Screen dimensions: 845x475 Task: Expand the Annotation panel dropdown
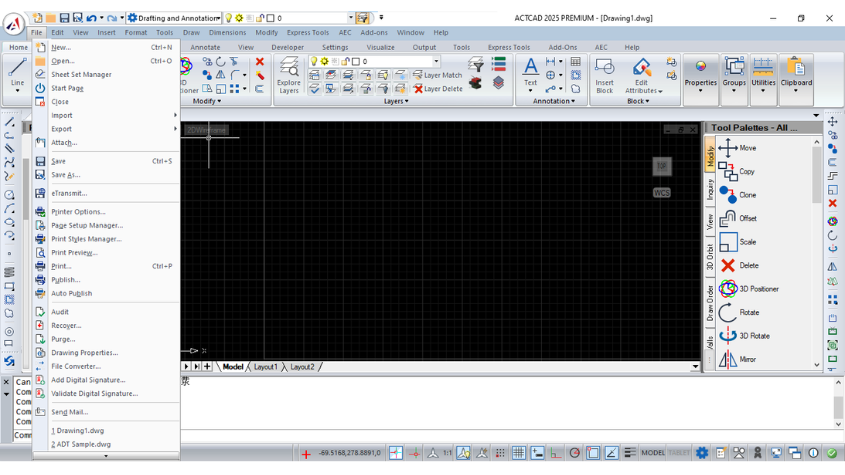click(x=553, y=101)
